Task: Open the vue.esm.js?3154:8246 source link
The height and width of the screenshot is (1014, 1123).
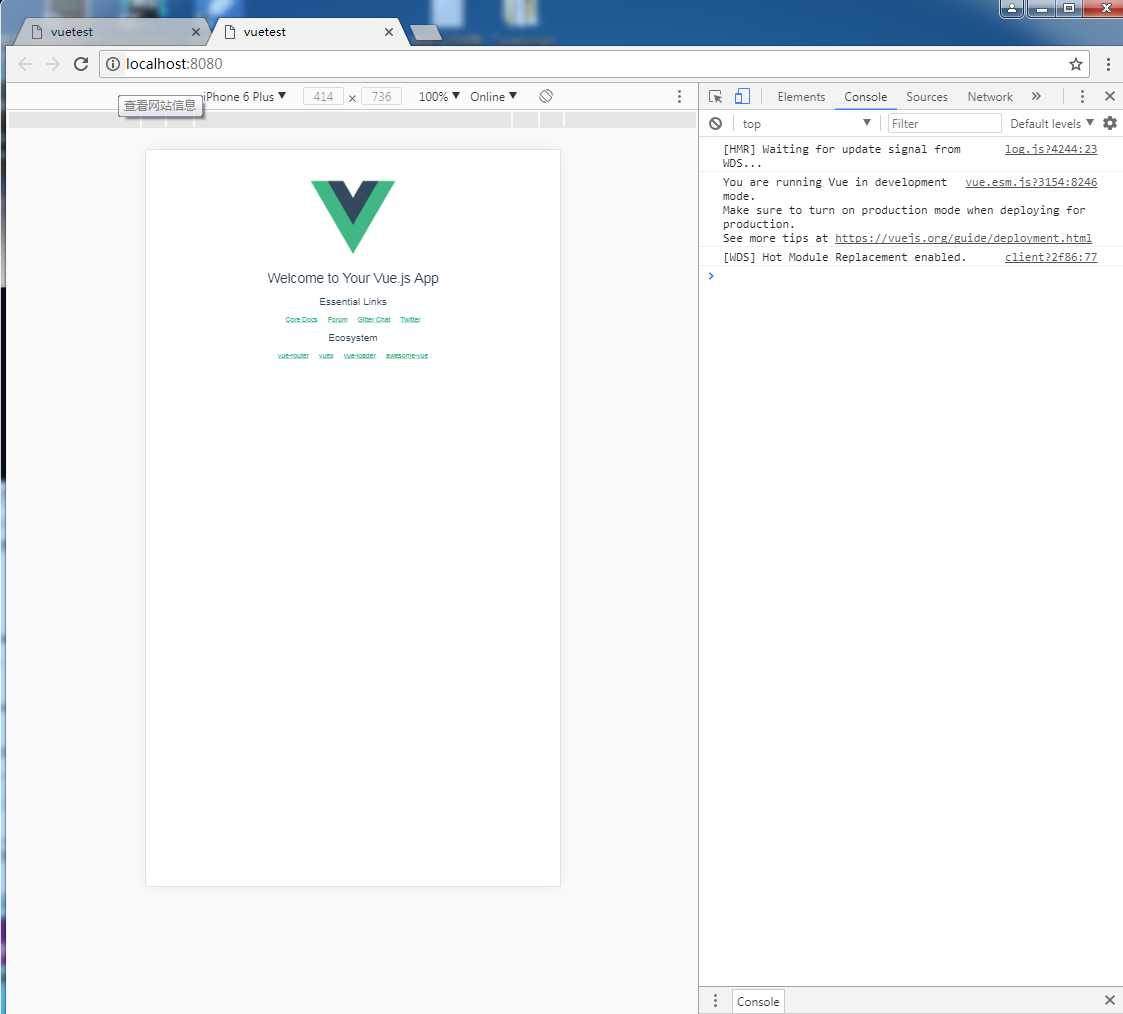Action: [x=1031, y=182]
